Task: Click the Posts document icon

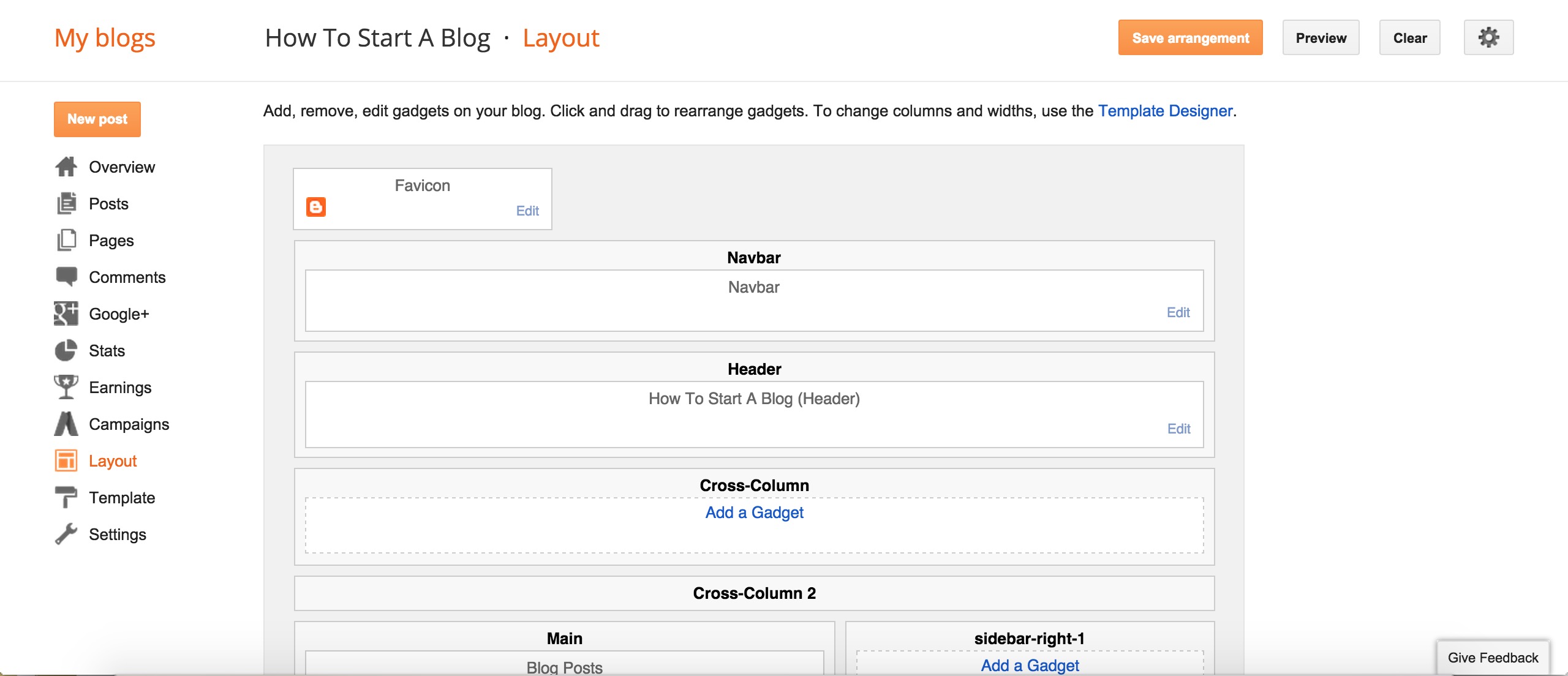Action: point(66,203)
